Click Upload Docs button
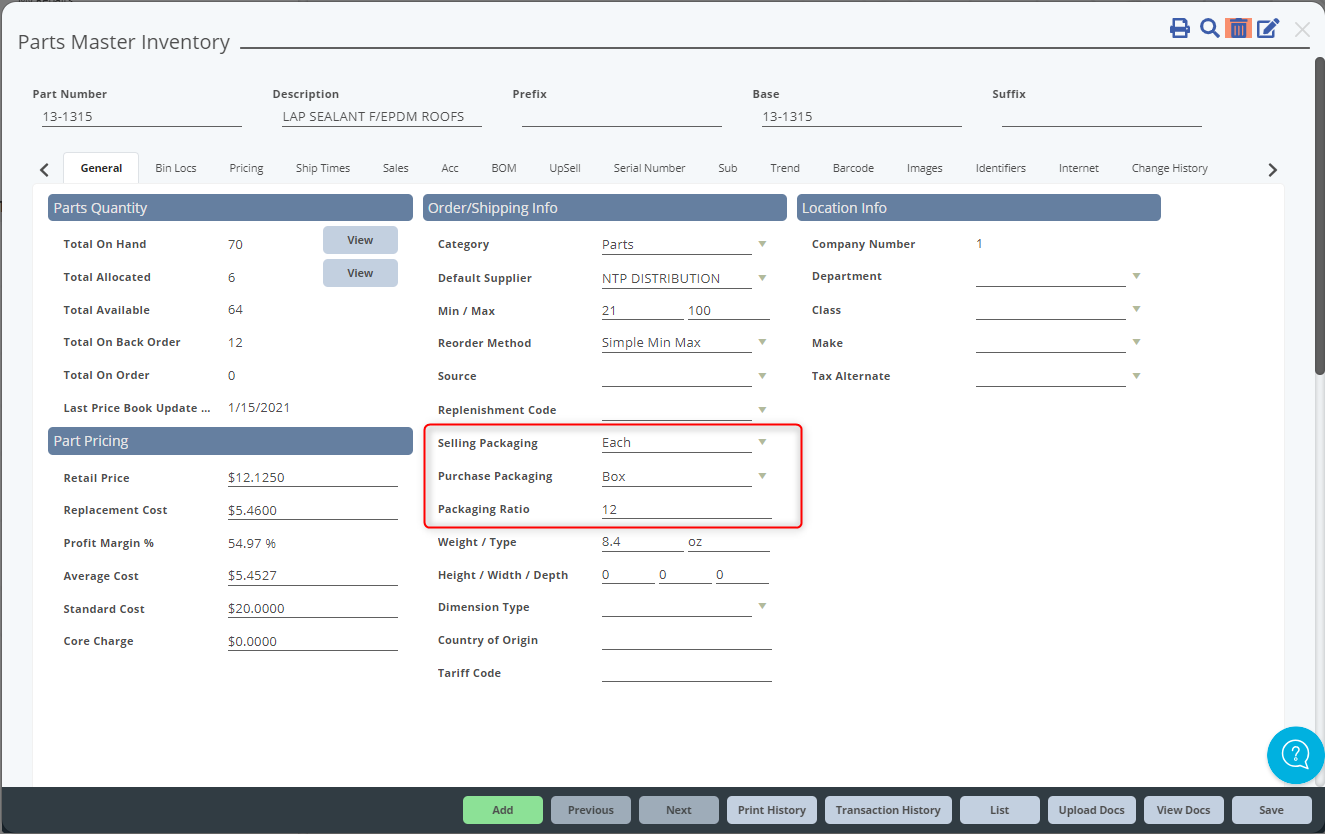 [1092, 810]
